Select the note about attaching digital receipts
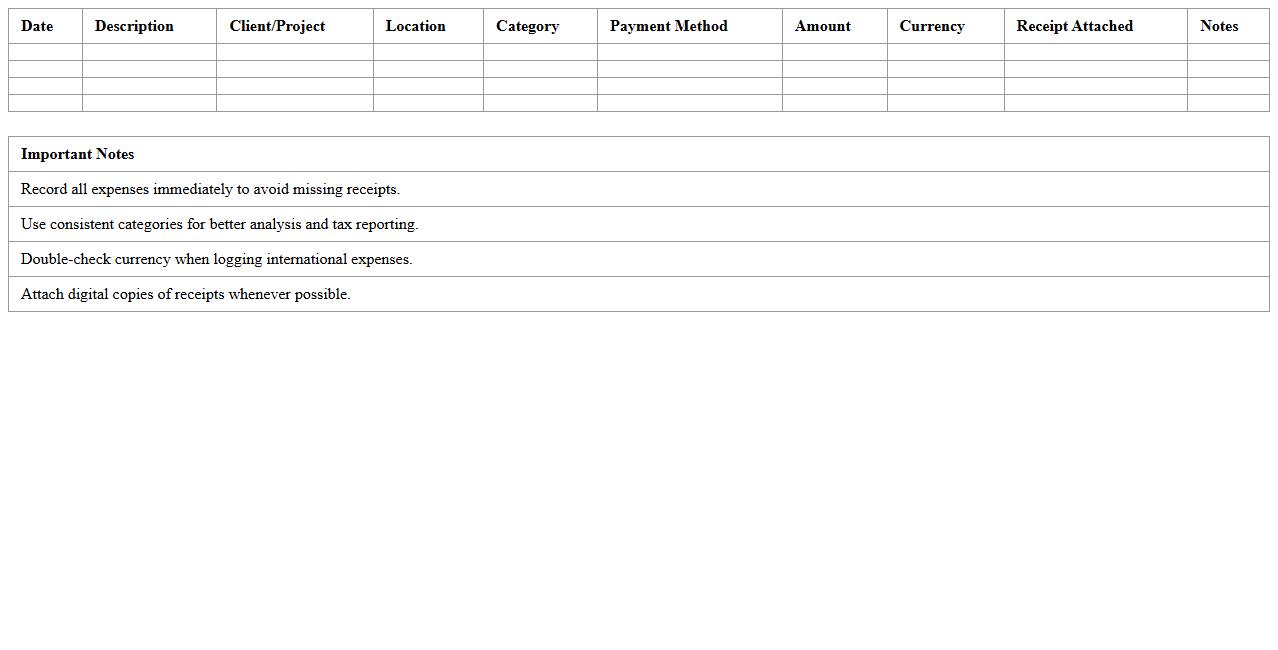This screenshot has width=1278, height=650. tap(185, 294)
